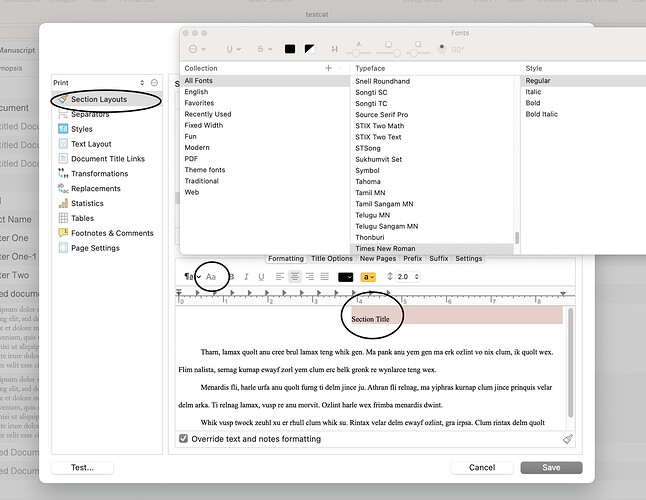Switch to the Title Options tab

(x=331, y=259)
